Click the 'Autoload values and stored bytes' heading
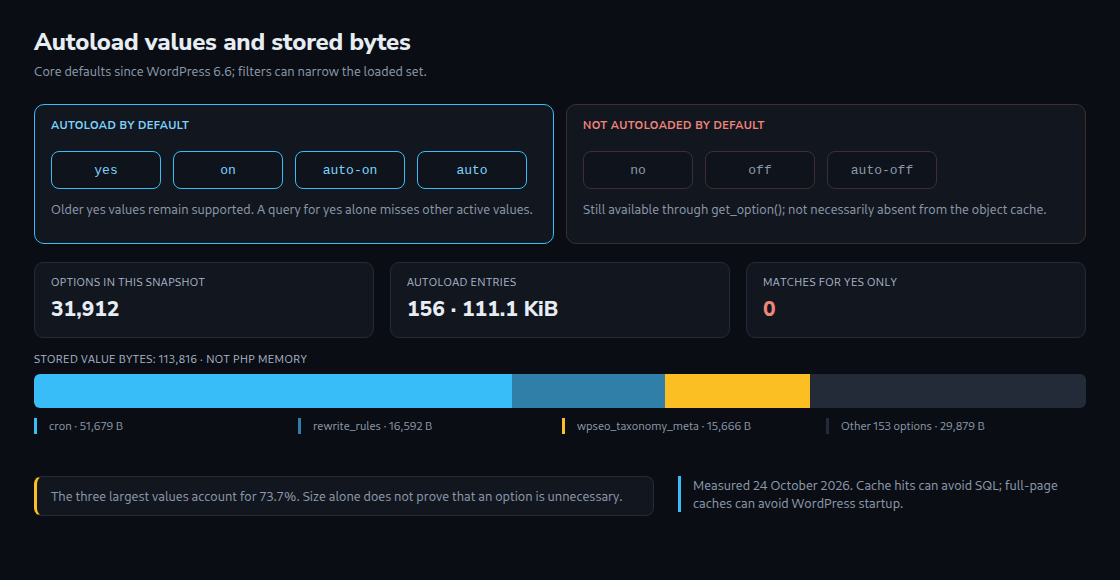The height and width of the screenshot is (580, 1120). pyautogui.click(x=222, y=42)
